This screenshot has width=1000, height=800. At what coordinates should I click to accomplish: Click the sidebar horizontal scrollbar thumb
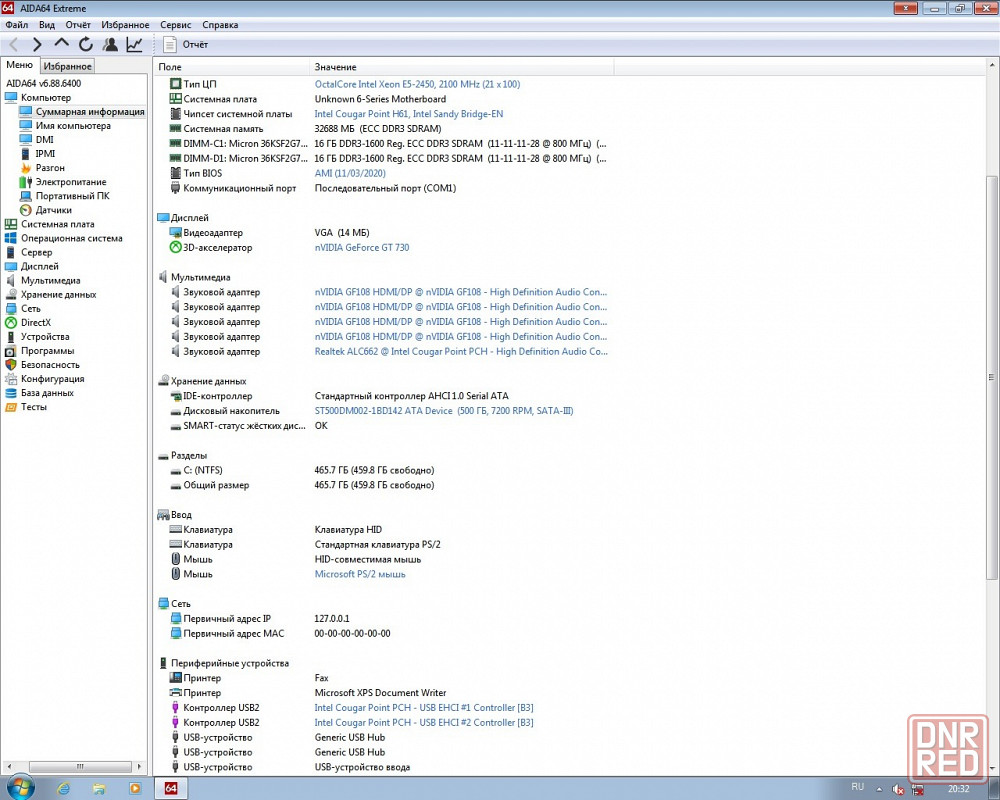(80, 766)
